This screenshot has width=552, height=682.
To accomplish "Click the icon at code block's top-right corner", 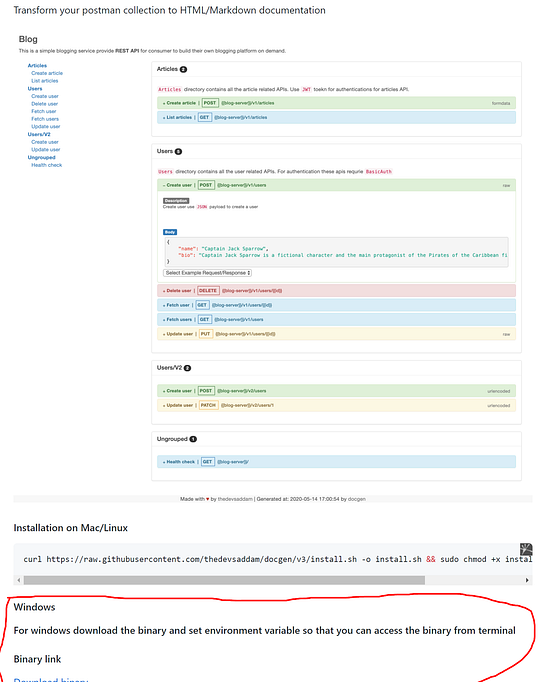I will (x=526, y=549).
